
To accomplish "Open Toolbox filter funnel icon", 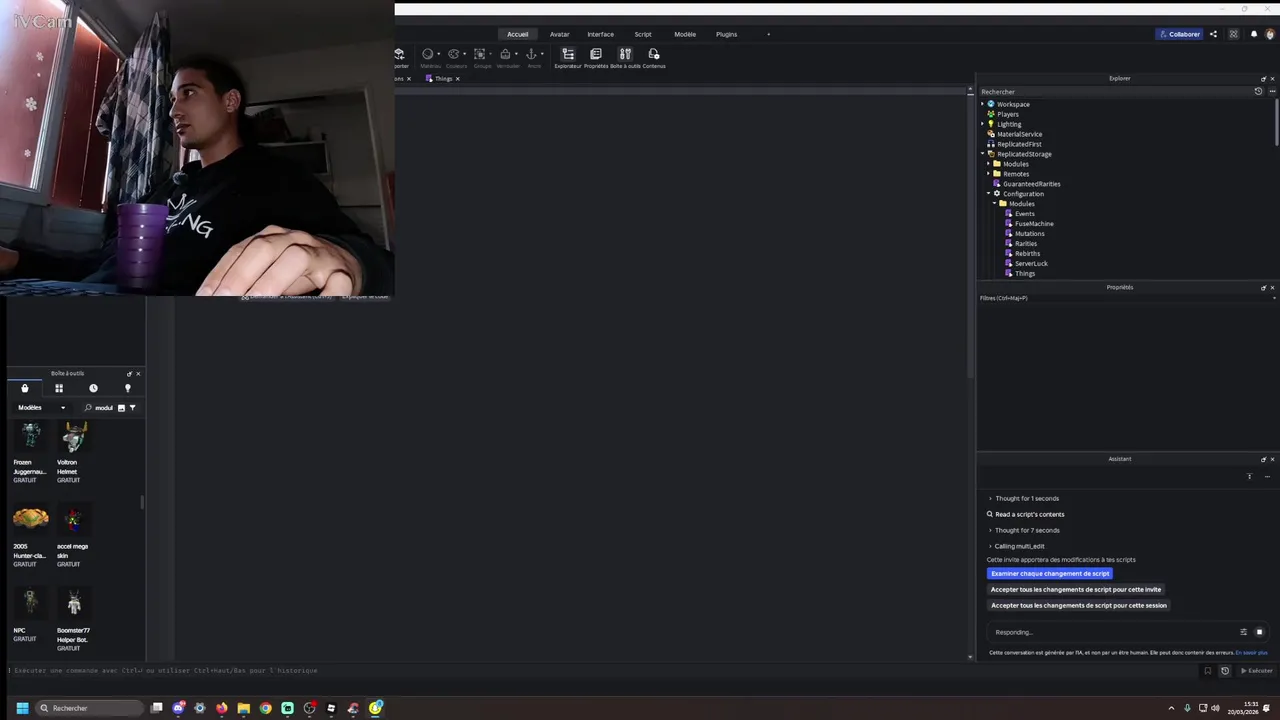I will [132, 408].
